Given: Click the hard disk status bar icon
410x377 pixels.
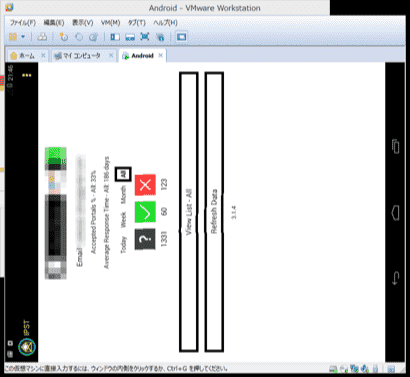Looking at the screenshot, I should click(x=333, y=369).
